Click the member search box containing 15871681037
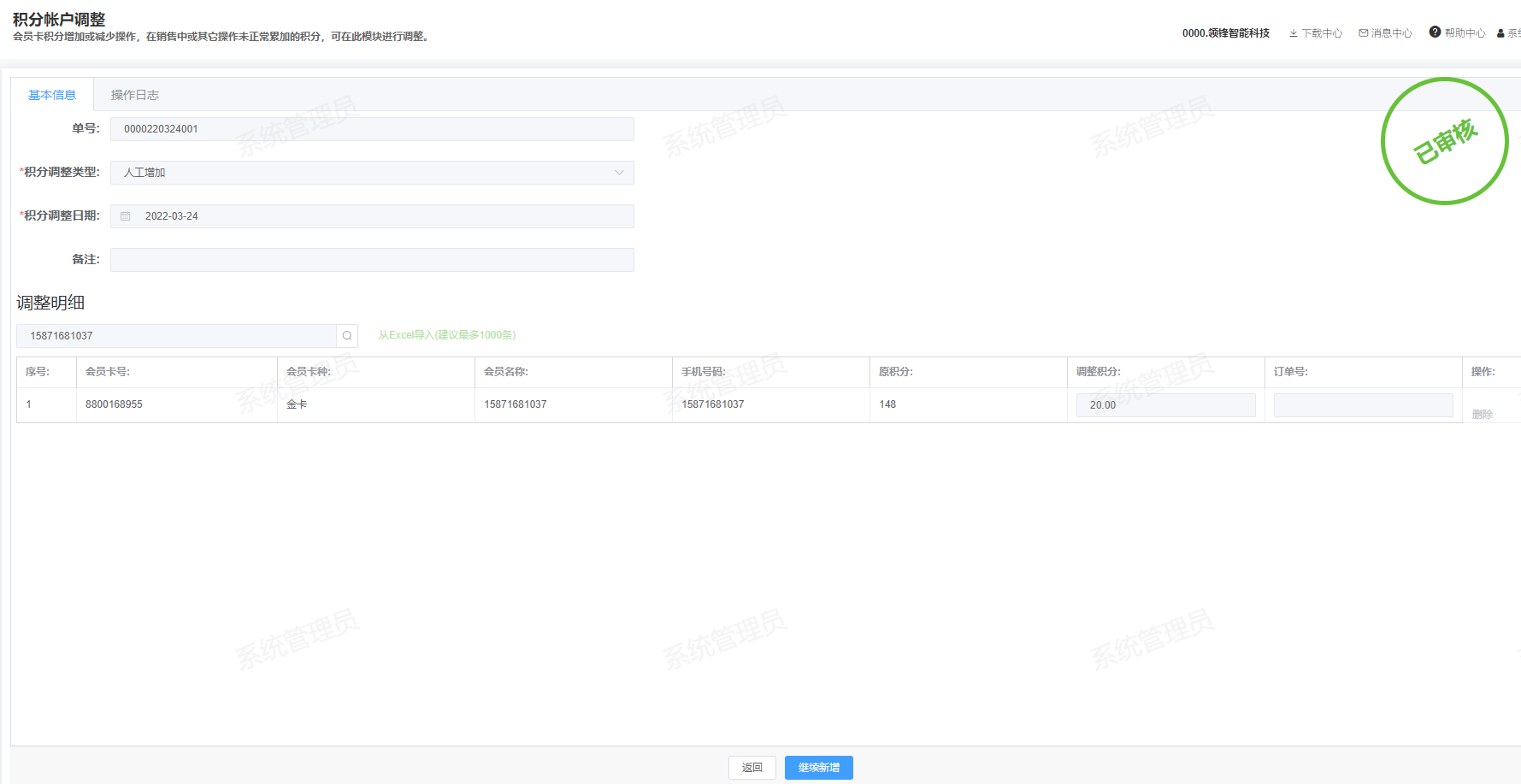This screenshot has width=1521, height=784. click(176, 336)
